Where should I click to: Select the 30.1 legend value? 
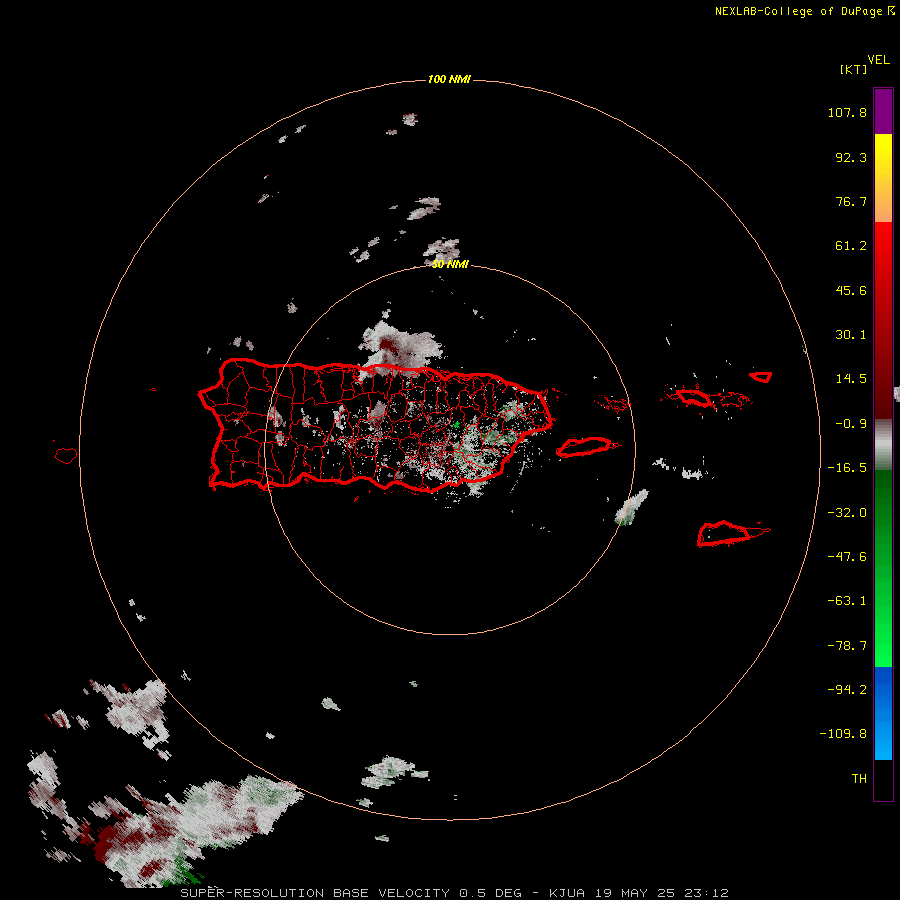(851, 335)
